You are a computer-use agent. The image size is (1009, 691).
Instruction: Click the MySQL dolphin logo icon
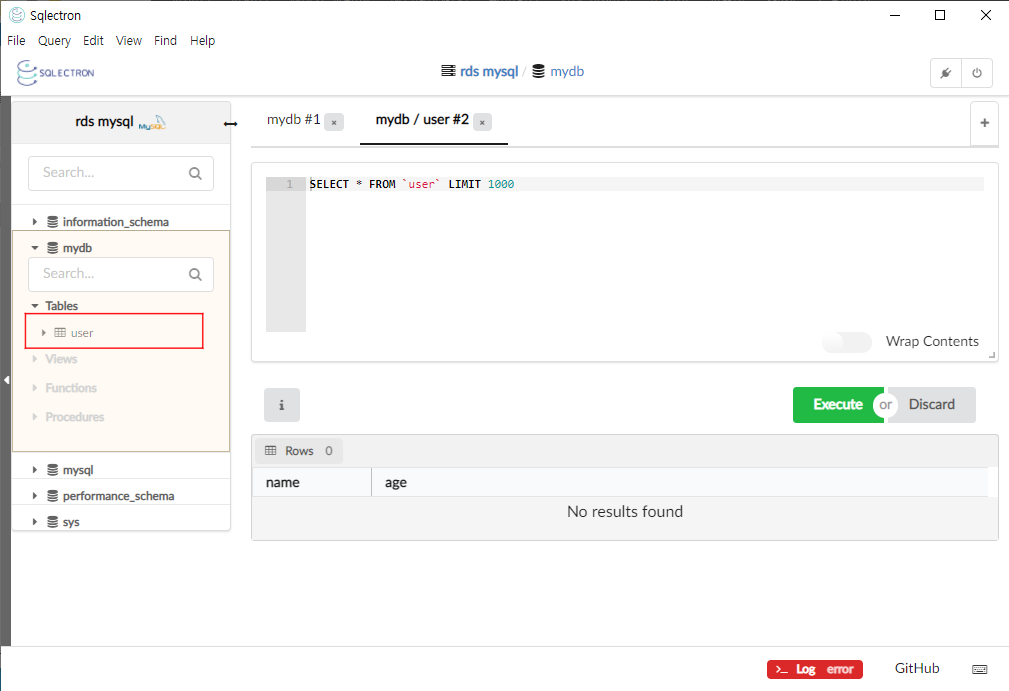[x=153, y=122]
